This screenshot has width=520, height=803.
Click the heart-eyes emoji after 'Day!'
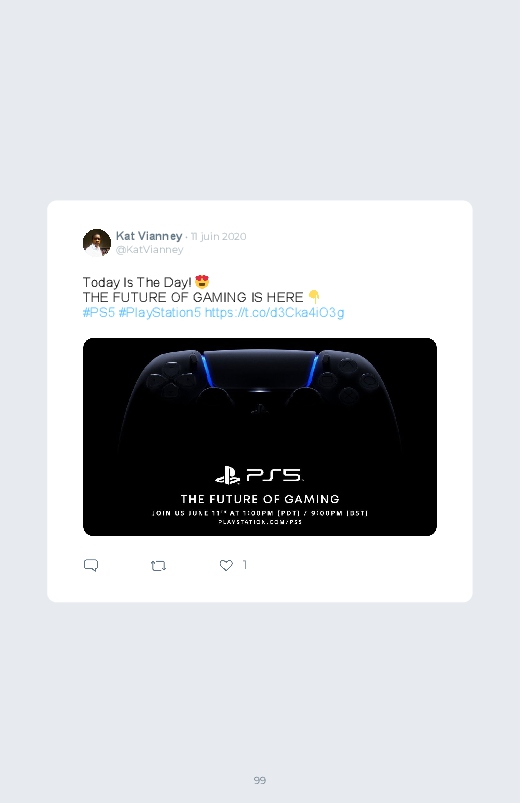pos(202,282)
